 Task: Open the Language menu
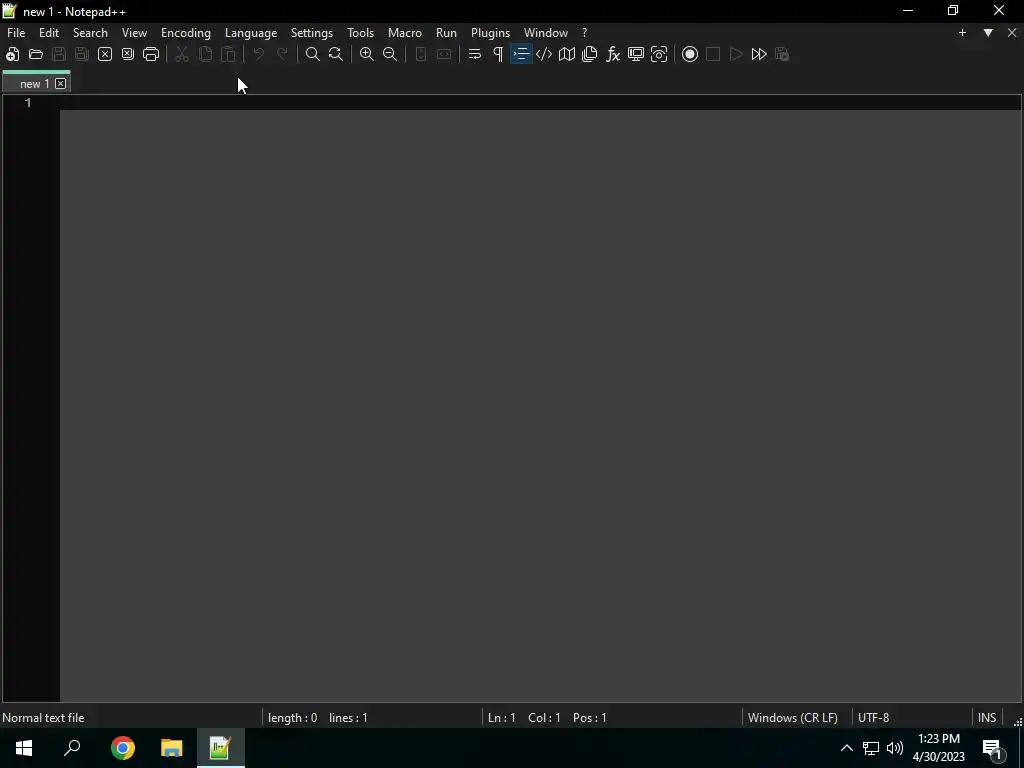251,33
